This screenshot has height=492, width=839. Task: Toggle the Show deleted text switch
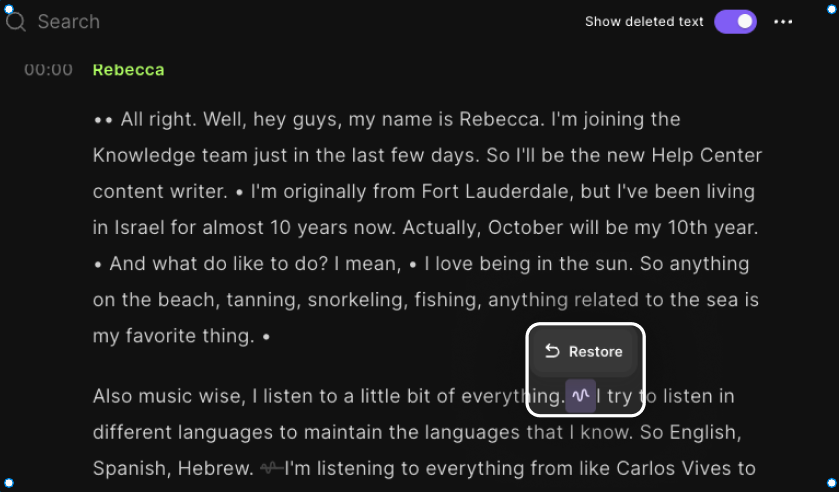click(735, 21)
